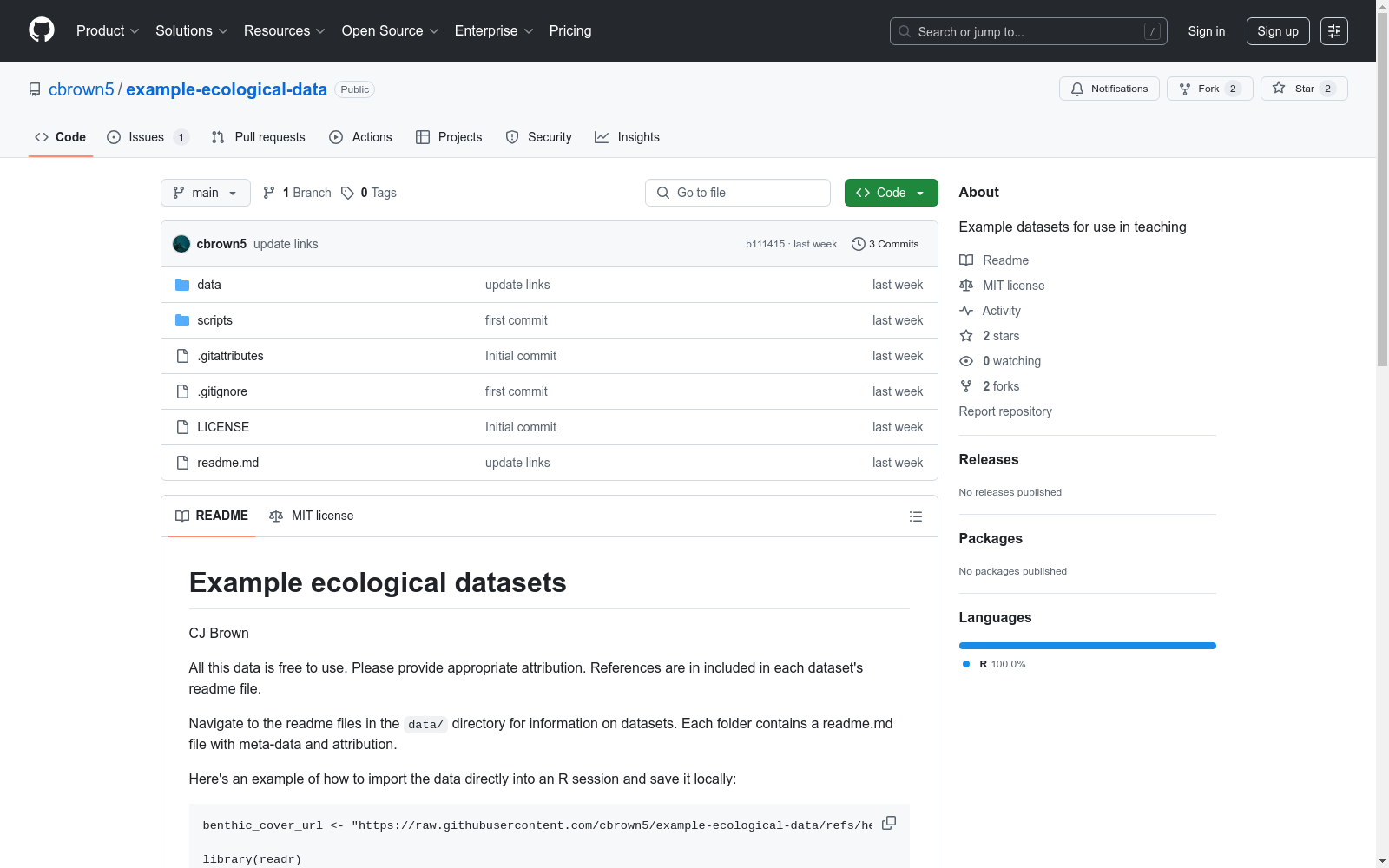The width and height of the screenshot is (1389, 868).
Task: Open the Insights tab
Action: 627,137
